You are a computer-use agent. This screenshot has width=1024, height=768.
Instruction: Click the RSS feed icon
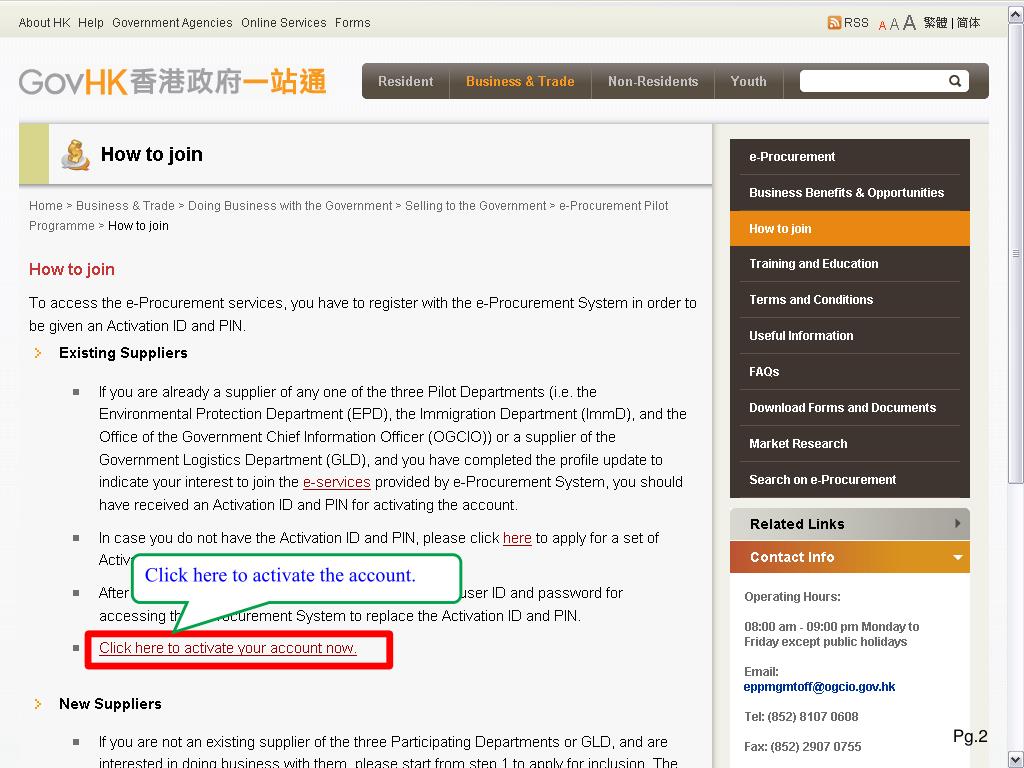point(834,23)
